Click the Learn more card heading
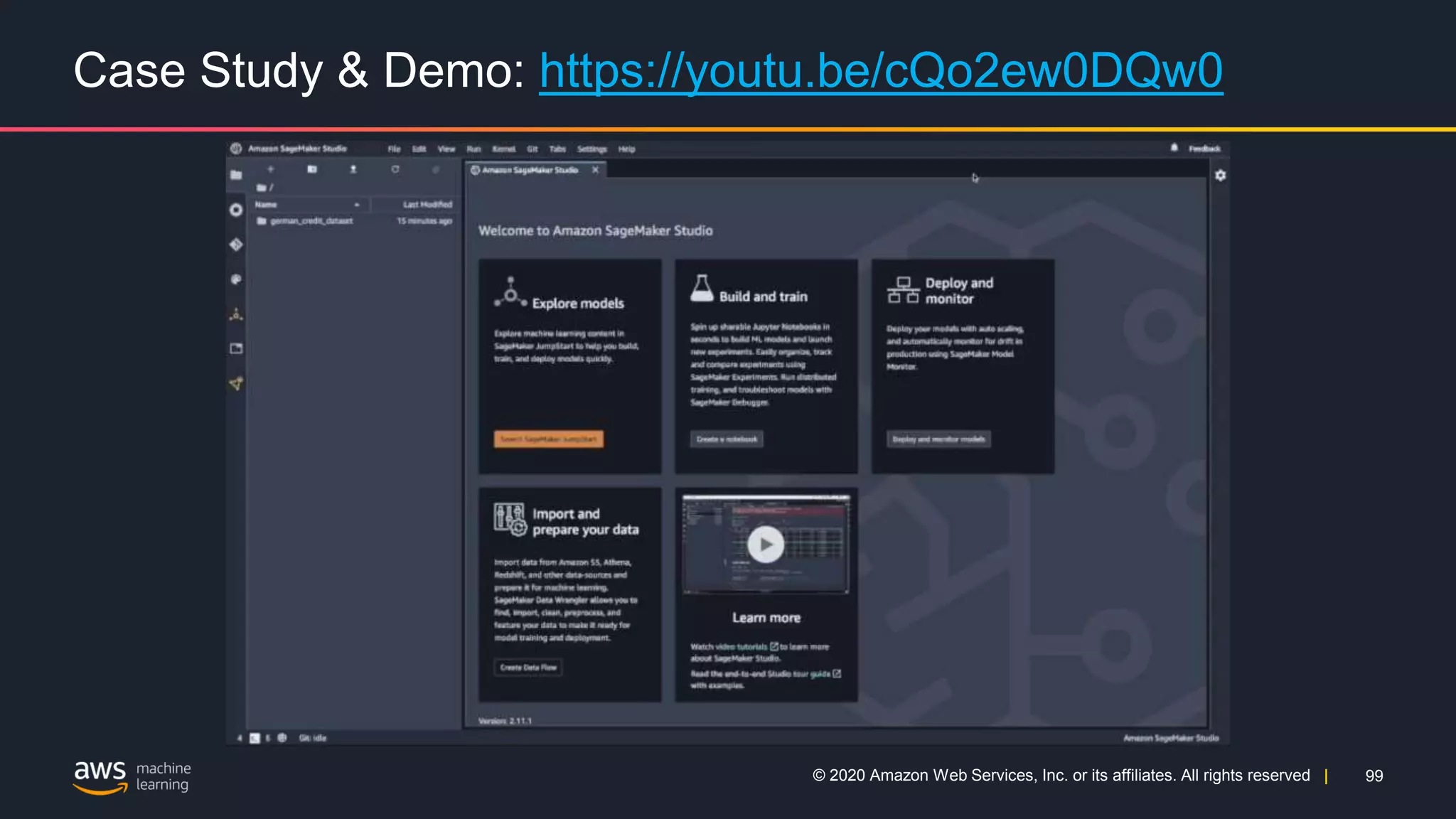The height and width of the screenshot is (819, 1456). [x=766, y=618]
